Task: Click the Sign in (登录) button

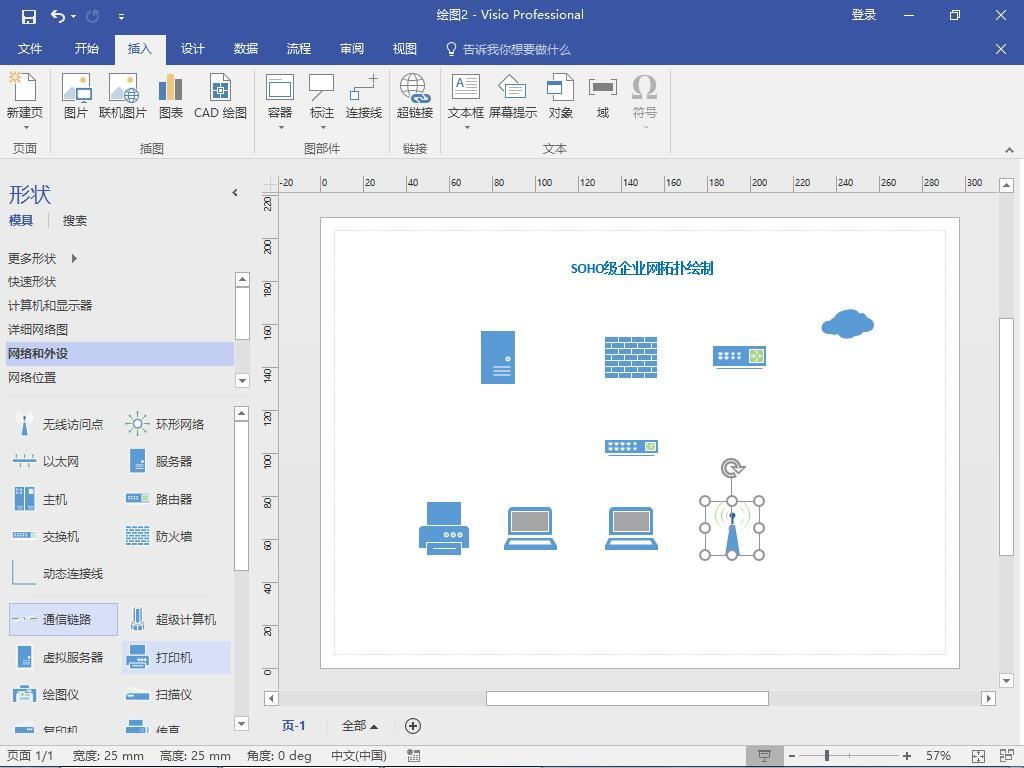Action: click(x=863, y=15)
